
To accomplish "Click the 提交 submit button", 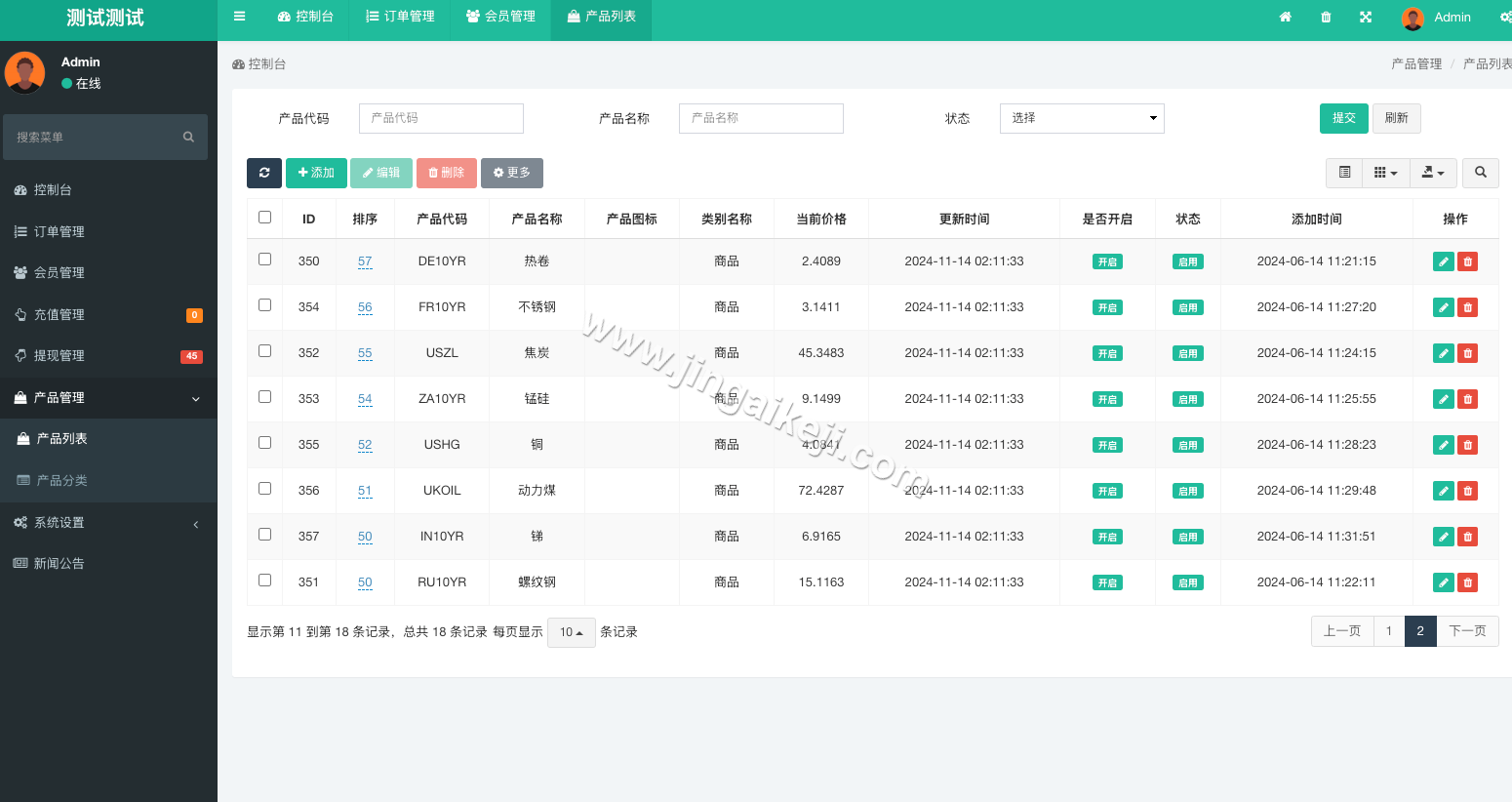I will 1343,118.
